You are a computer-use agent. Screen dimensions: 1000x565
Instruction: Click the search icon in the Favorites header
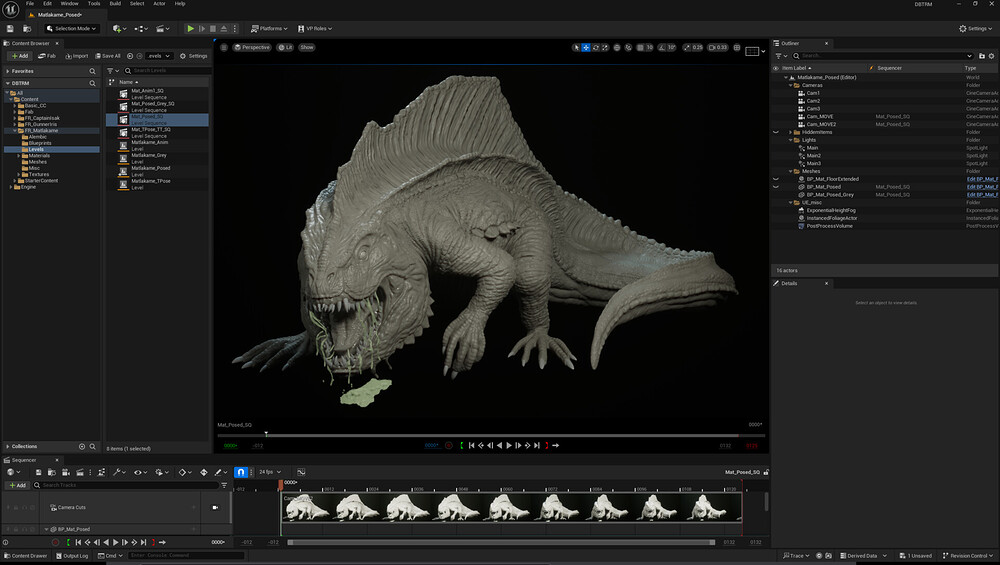click(x=93, y=71)
